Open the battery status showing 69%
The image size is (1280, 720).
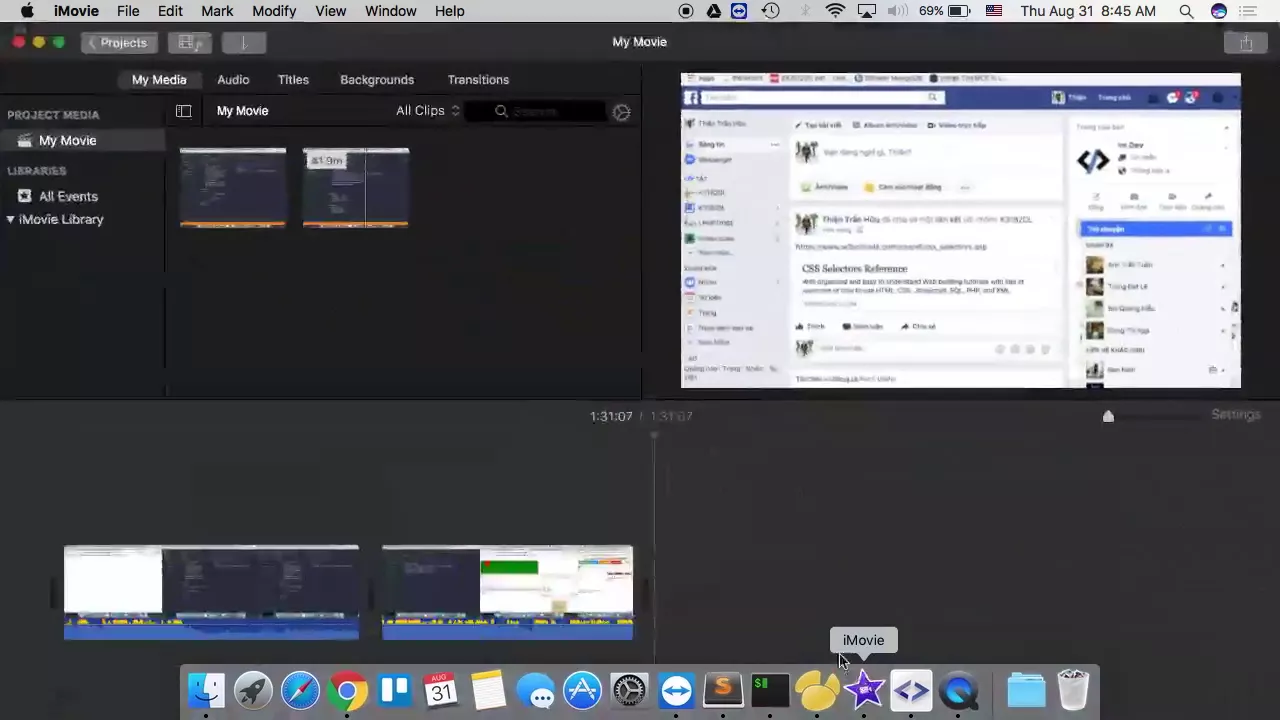click(945, 11)
